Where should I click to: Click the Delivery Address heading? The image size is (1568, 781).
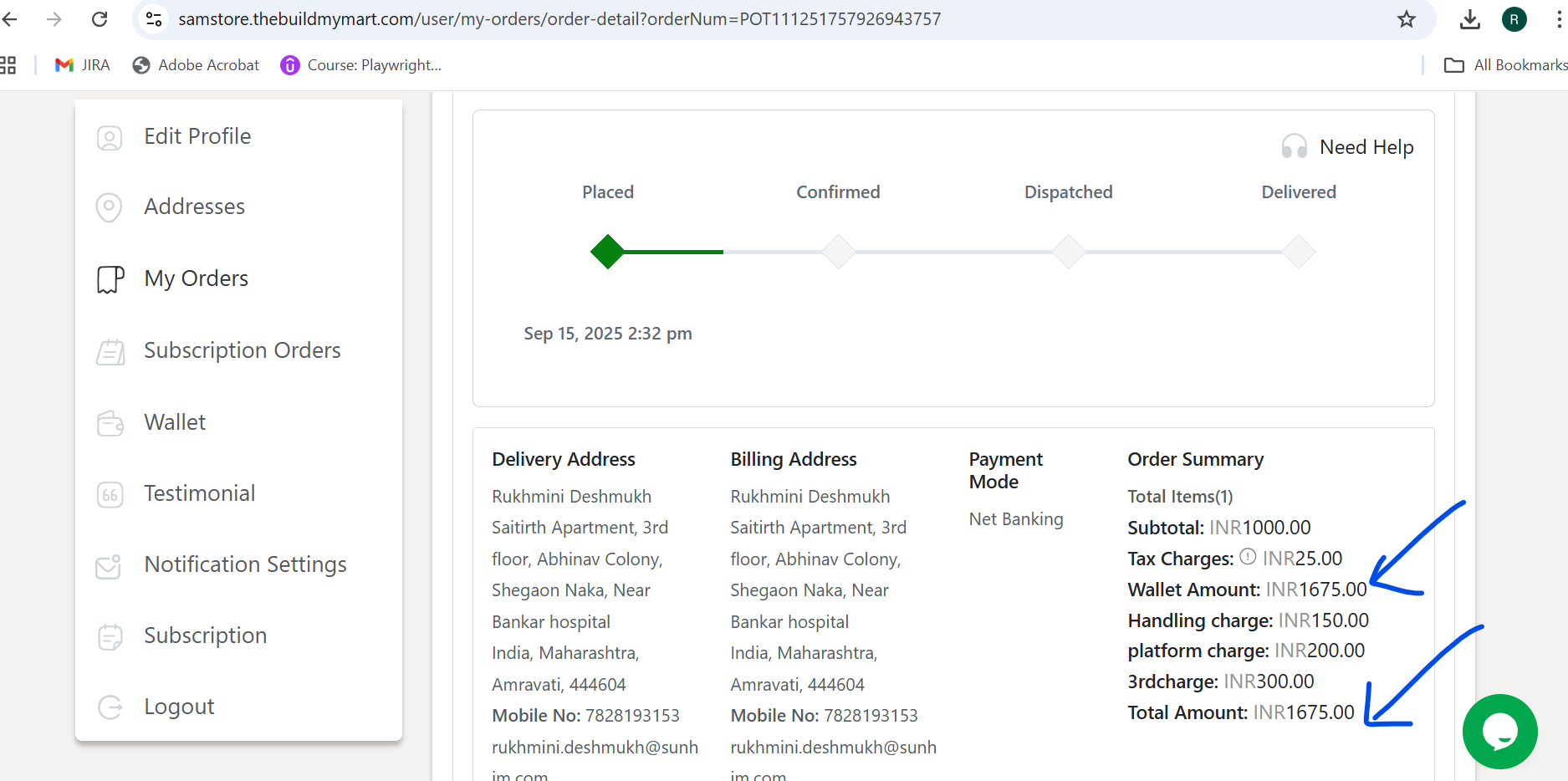coord(564,459)
